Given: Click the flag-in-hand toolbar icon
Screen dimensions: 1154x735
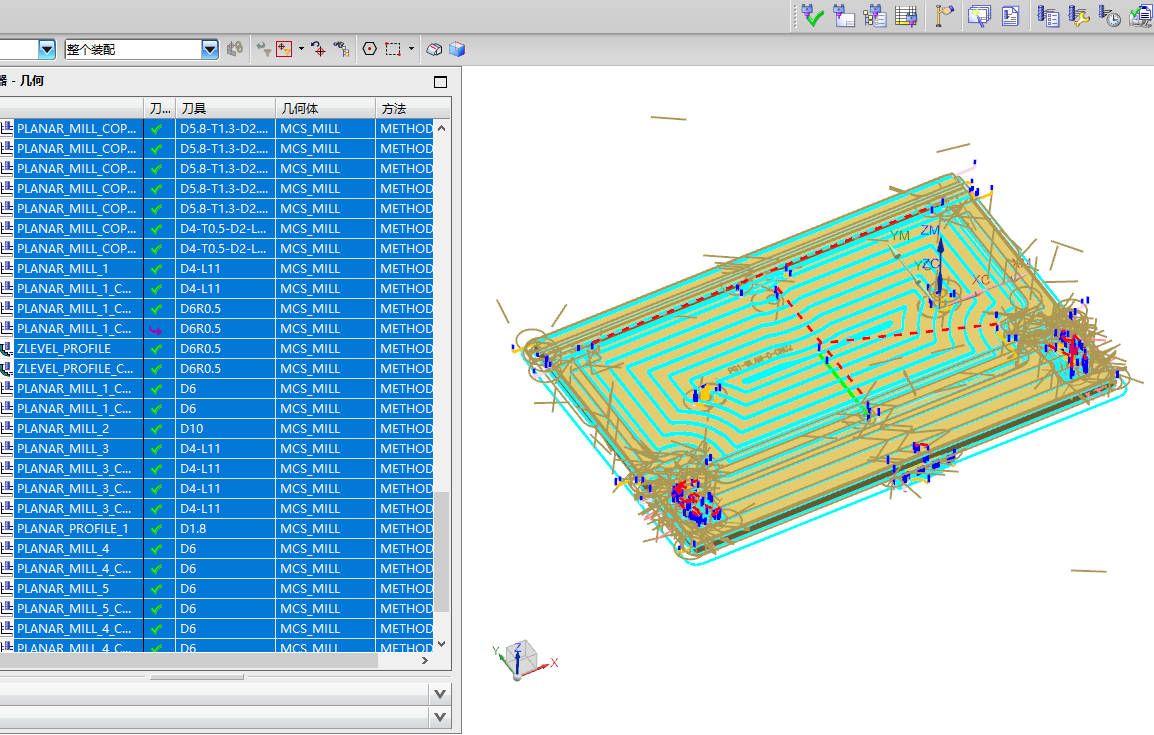Looking at the screenshot, I should coord(944,15).
